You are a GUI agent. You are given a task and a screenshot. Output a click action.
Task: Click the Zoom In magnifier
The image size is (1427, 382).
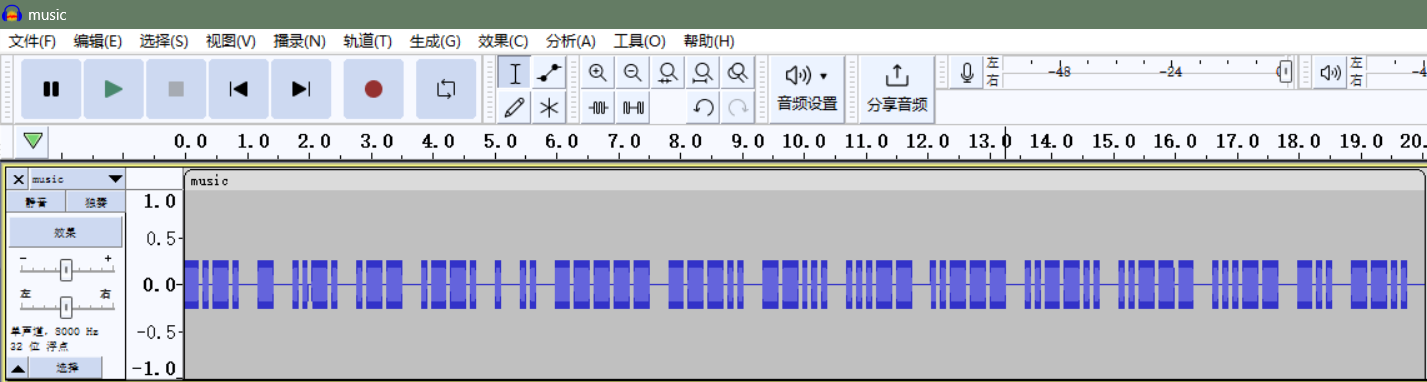click(x=598, y=73)
